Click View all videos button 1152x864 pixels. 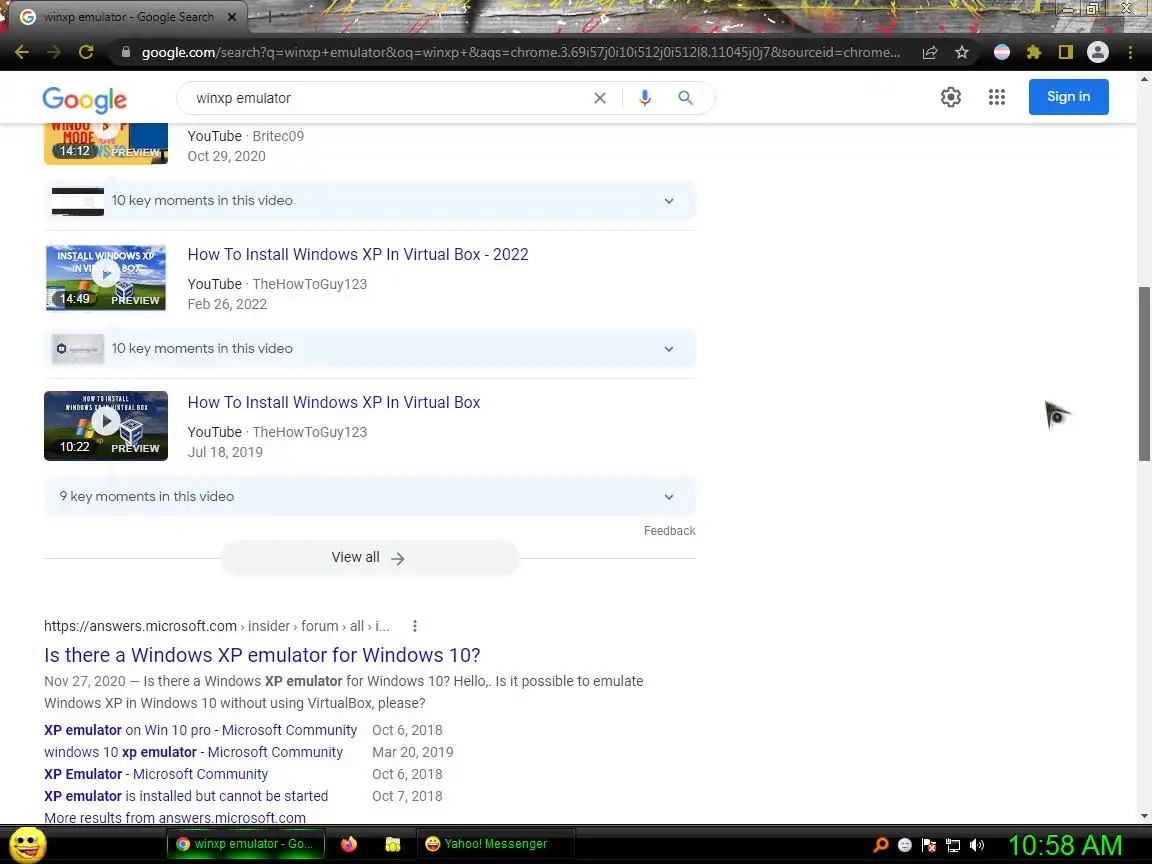[370, 558]
